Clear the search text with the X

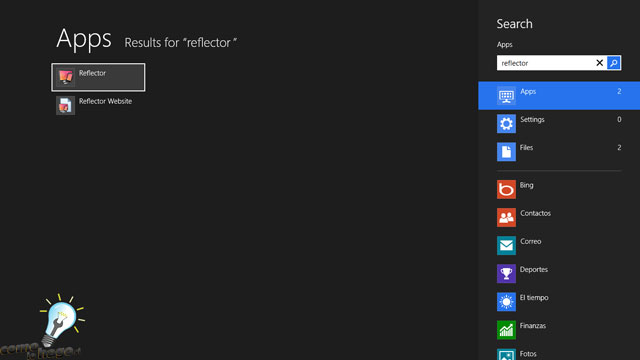599,63
